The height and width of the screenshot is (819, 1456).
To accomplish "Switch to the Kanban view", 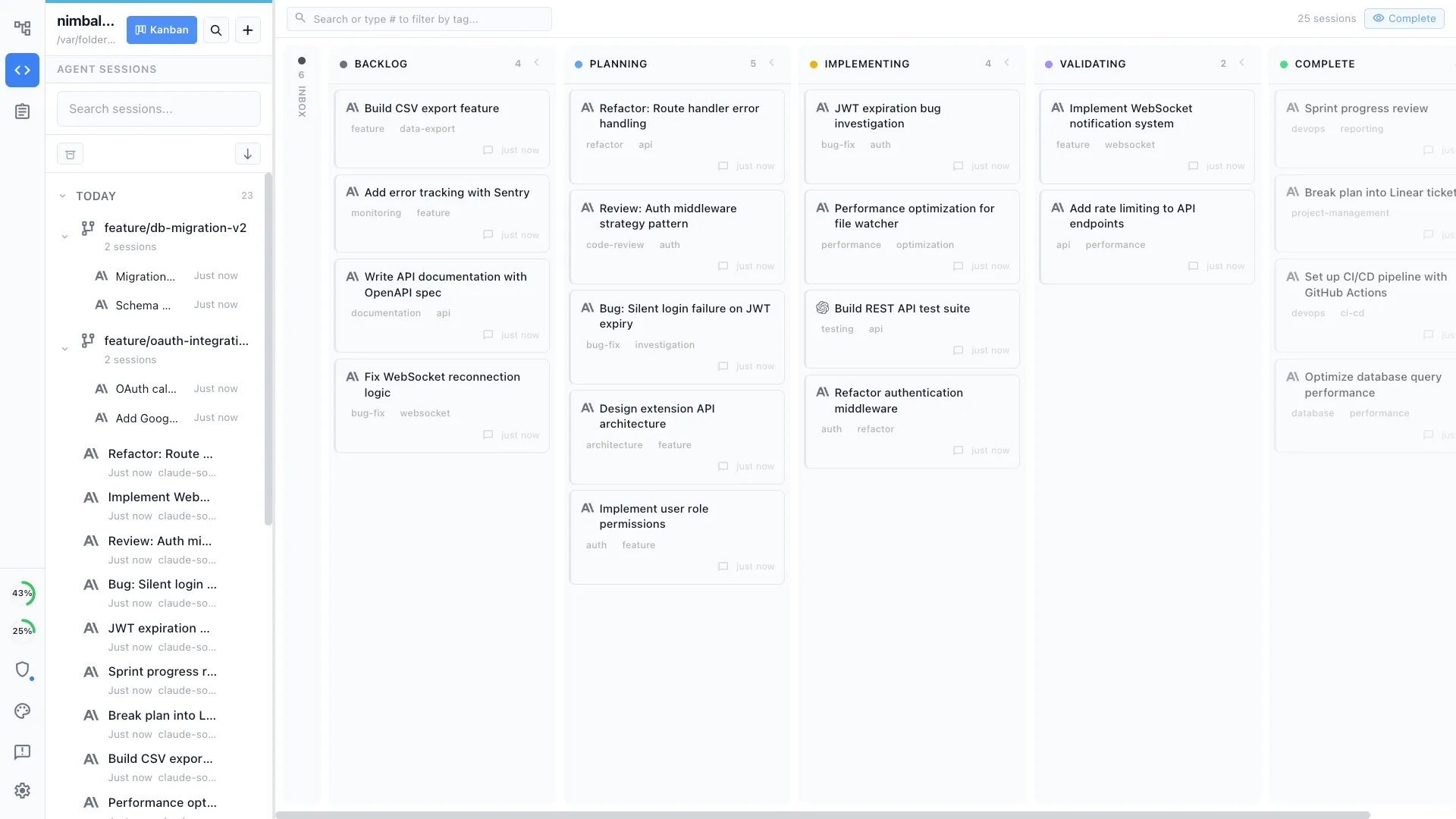I will click(x=161, y=30).
